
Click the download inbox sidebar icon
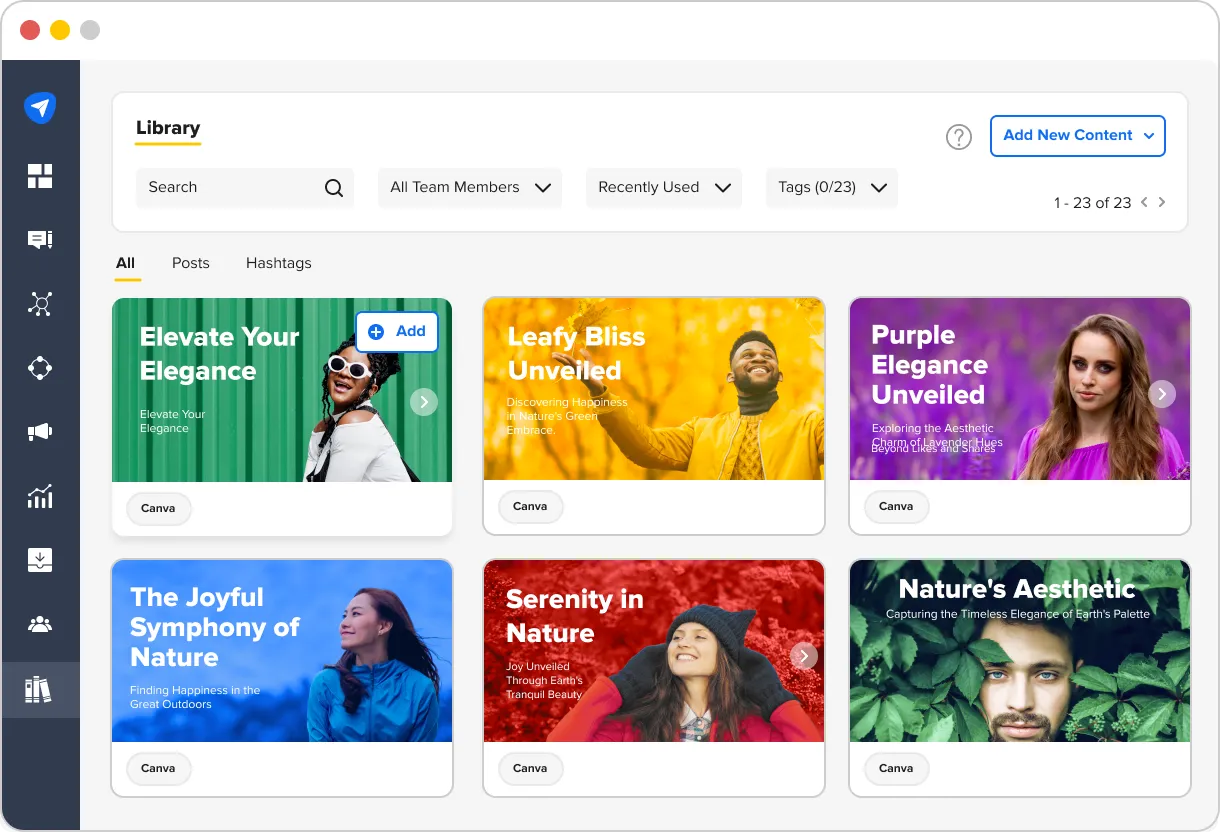(40, 560)
